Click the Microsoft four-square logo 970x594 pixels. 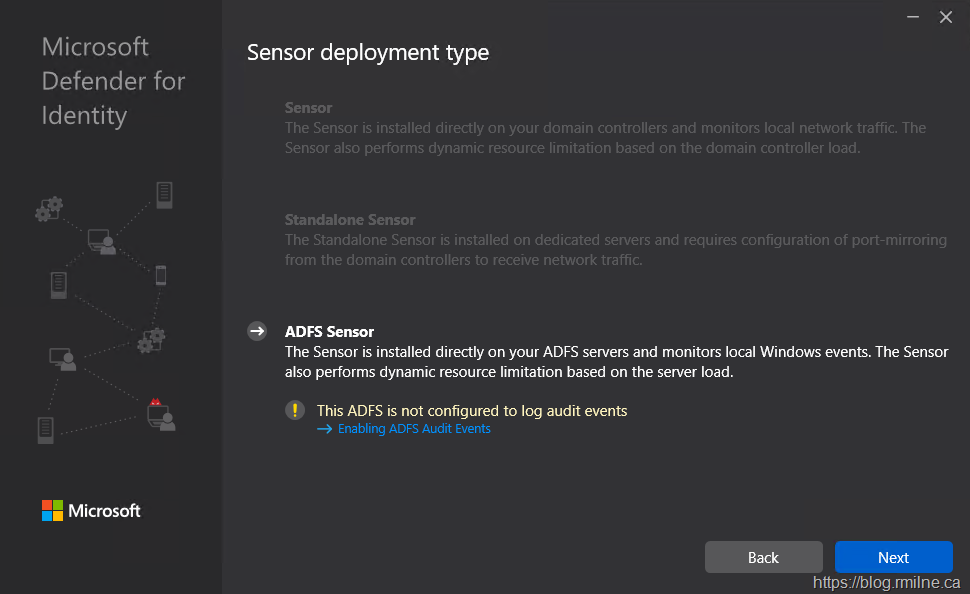point(52,511)
